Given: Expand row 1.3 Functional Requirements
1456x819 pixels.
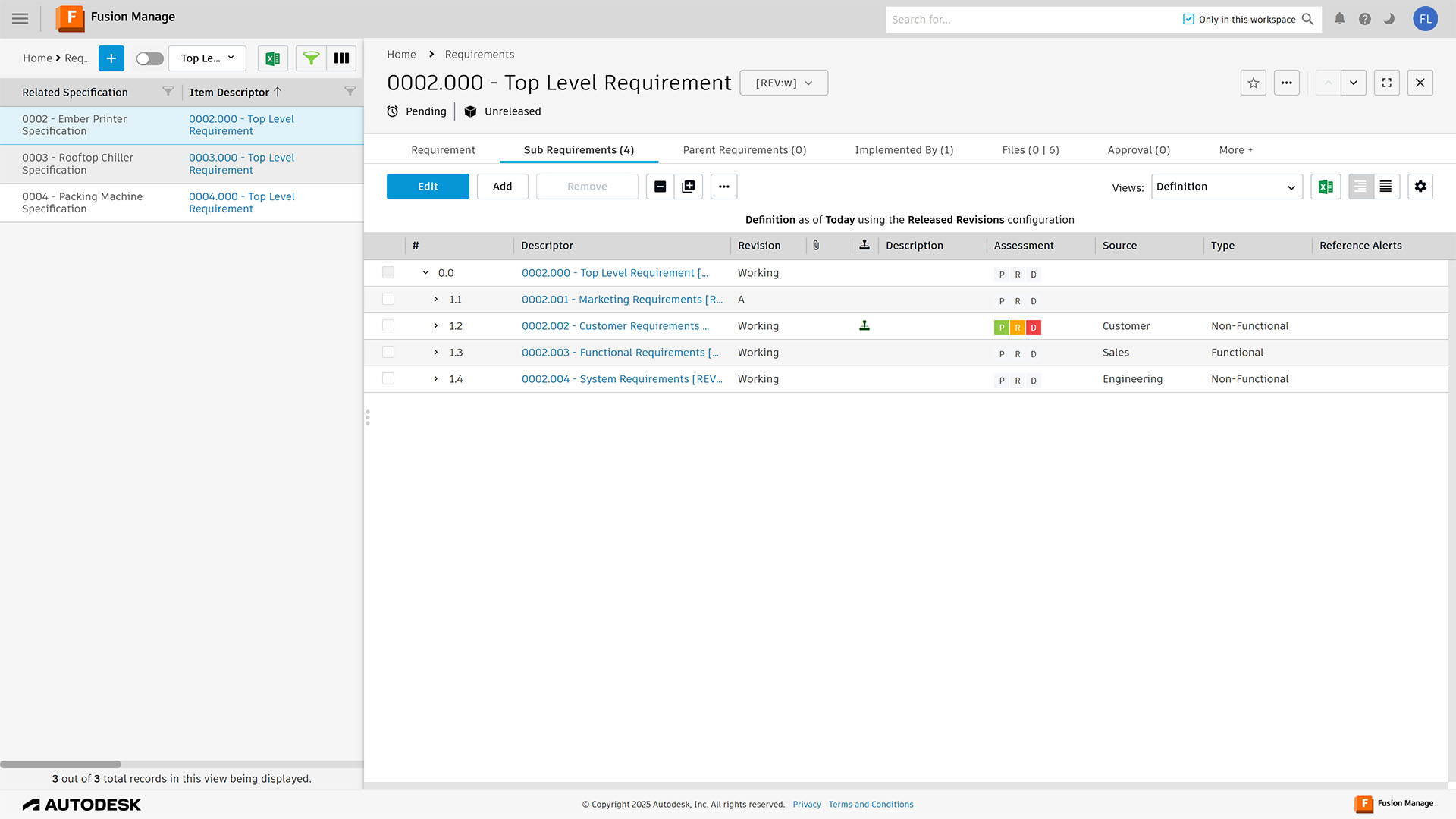Looking at the screenshot, I should (436, 353).
